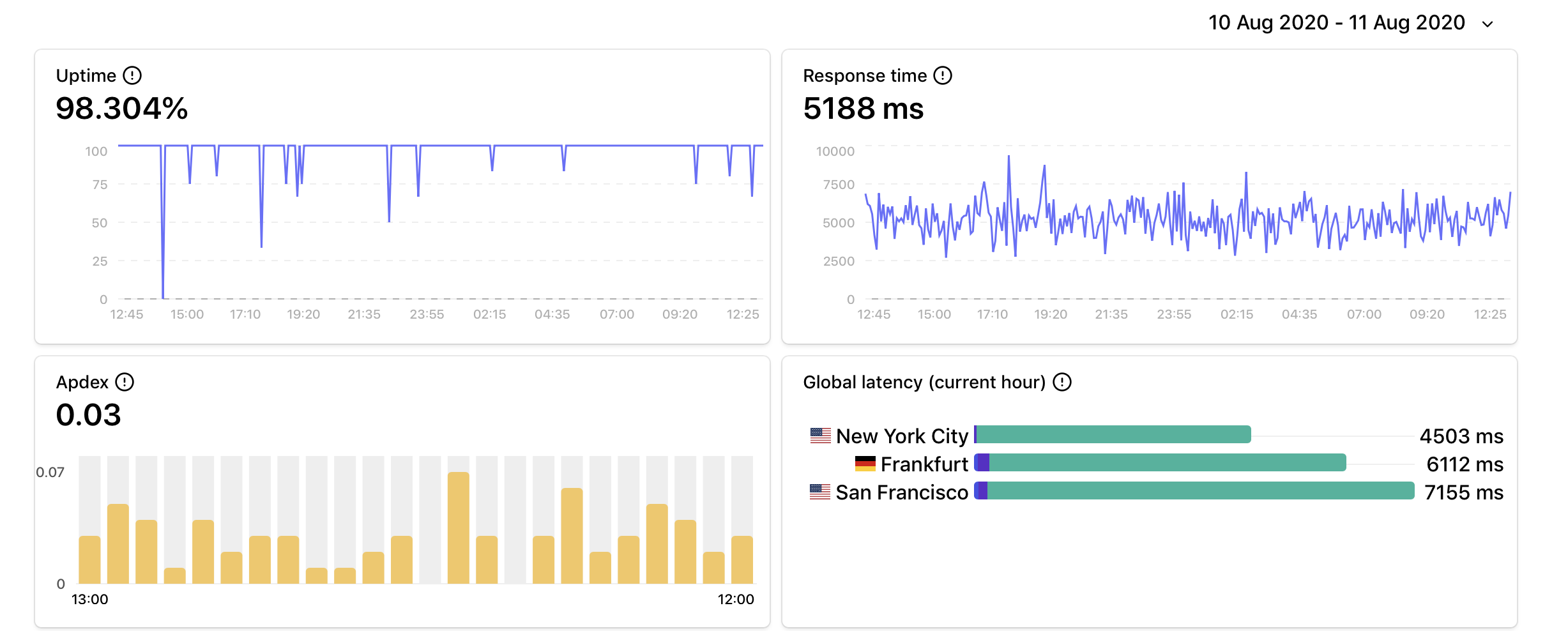The width and height of the screenshot is (1568, 631).
Task: Click the San Francisco latency bar
Action: [x=1194, y=491]
